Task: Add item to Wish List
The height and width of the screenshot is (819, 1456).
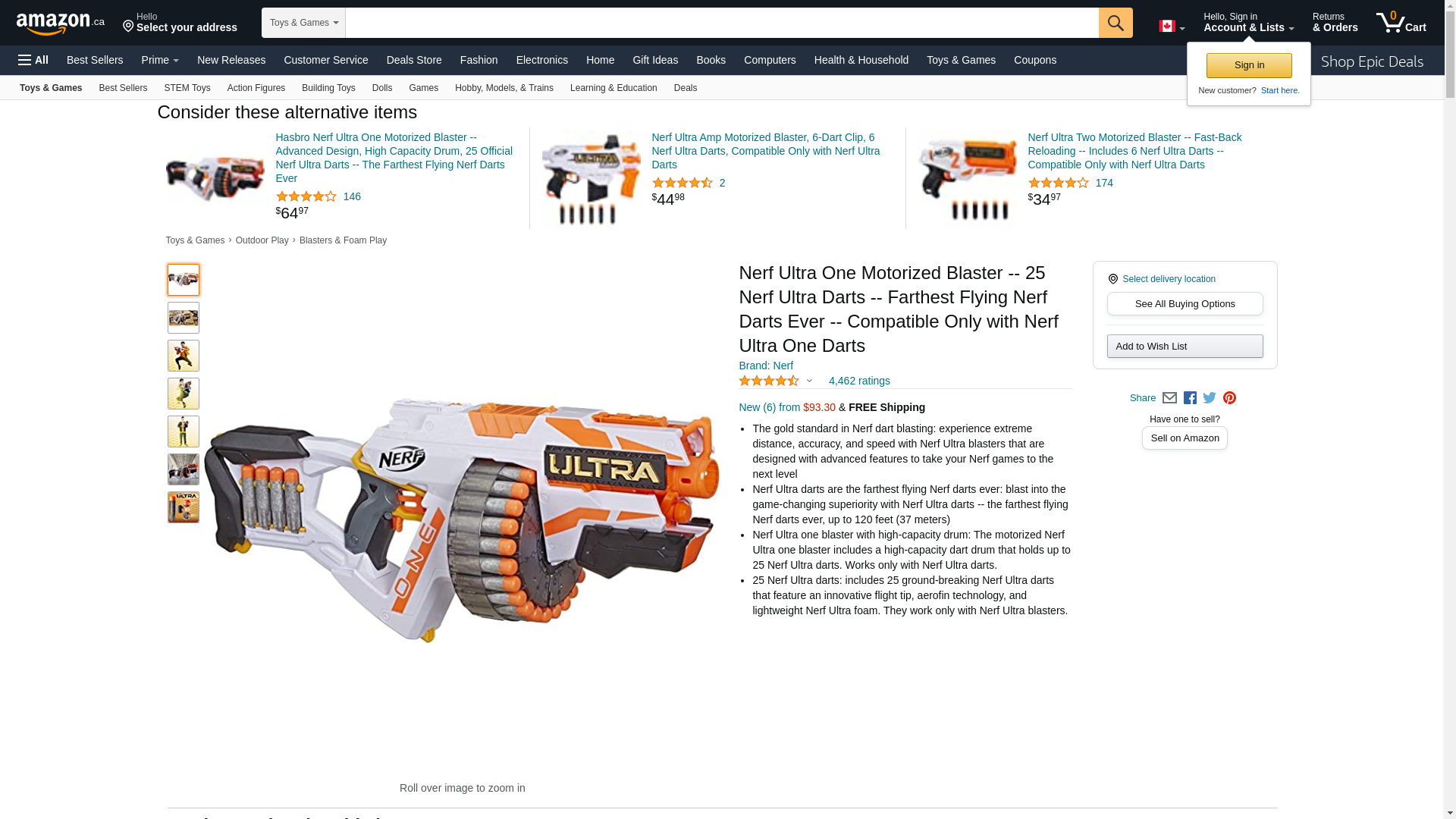Action: 1185,347
